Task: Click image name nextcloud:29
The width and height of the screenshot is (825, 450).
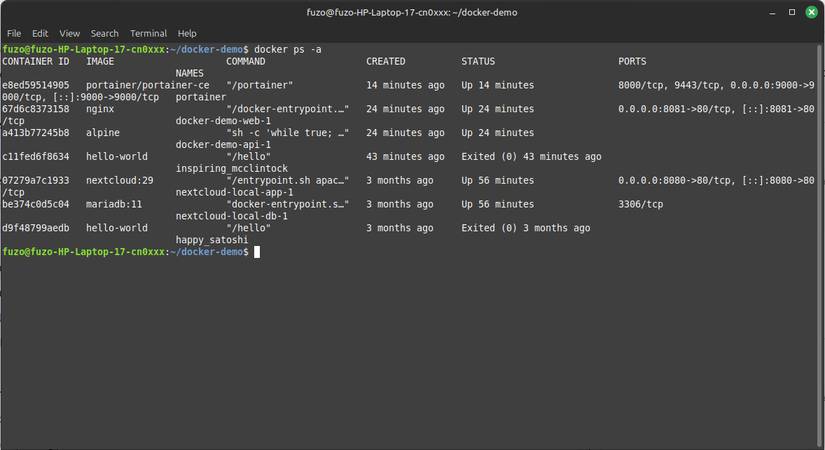Action: [x=120, y=181]
